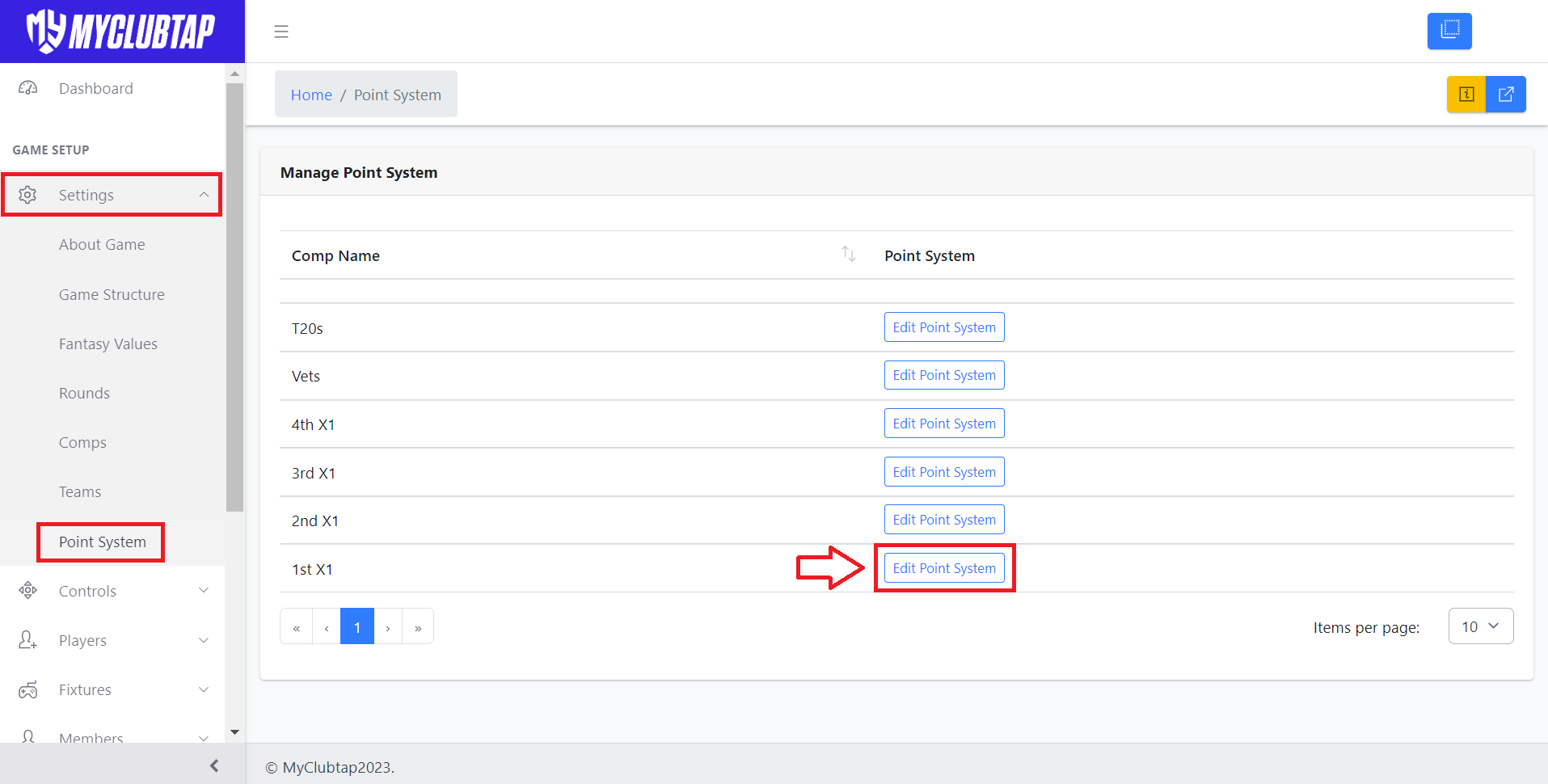1548x784 pixels.
Task: Open Fantasy Values settings page
Action: click(x=108, y=344)
